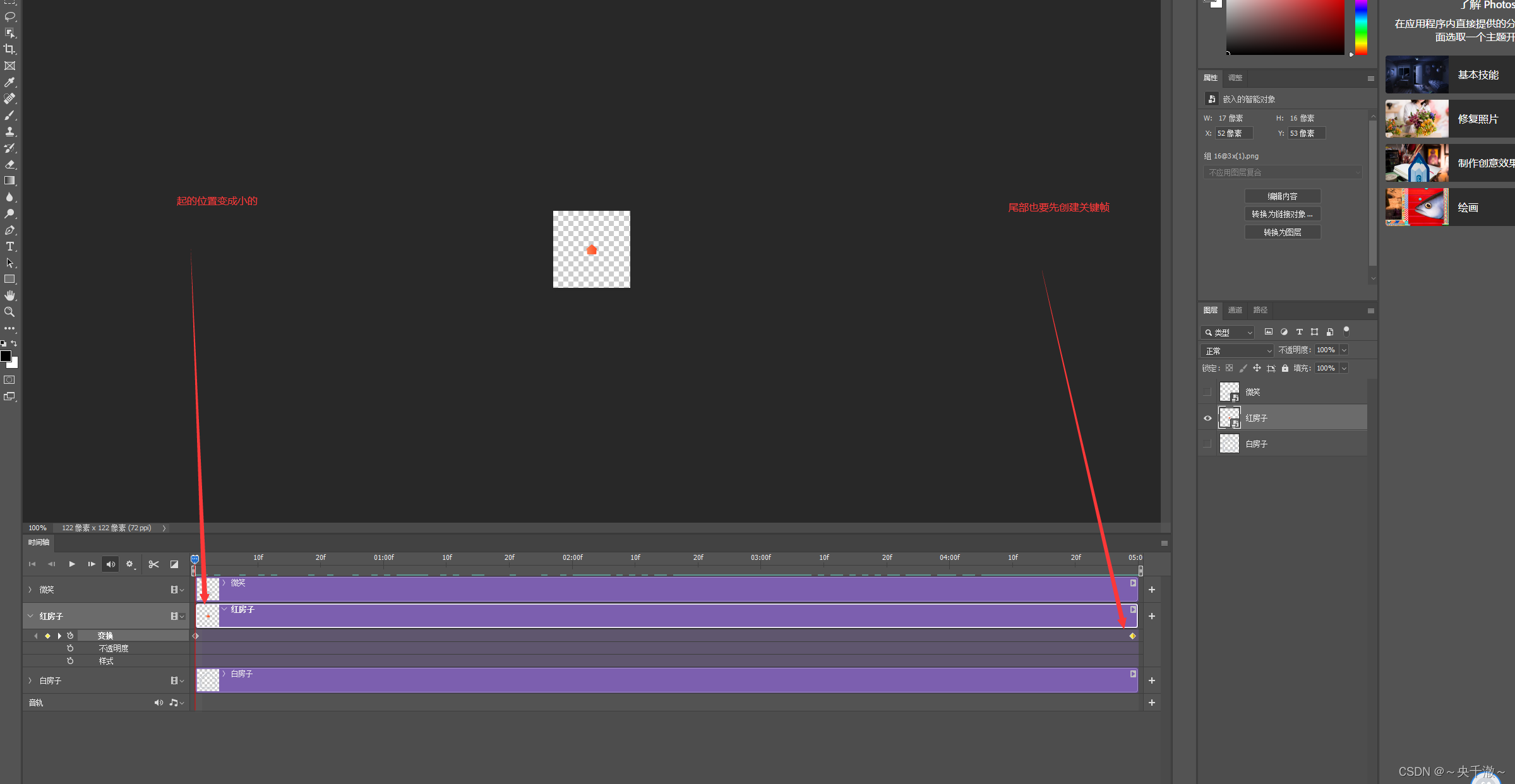Click the 编辑内容 button
The image size is (1515, 784).
[1282, 196]
